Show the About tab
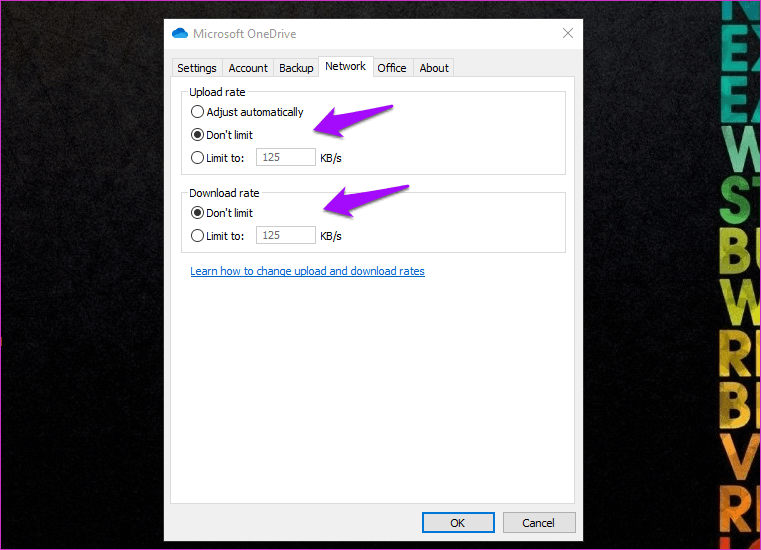 click(x=434, y=68)
